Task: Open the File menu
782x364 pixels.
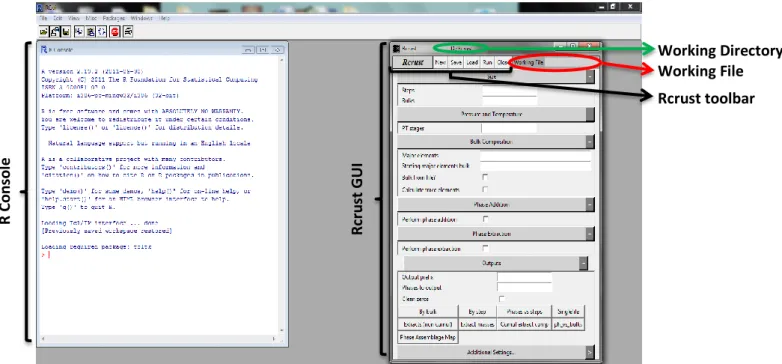Action: point(43,18)
